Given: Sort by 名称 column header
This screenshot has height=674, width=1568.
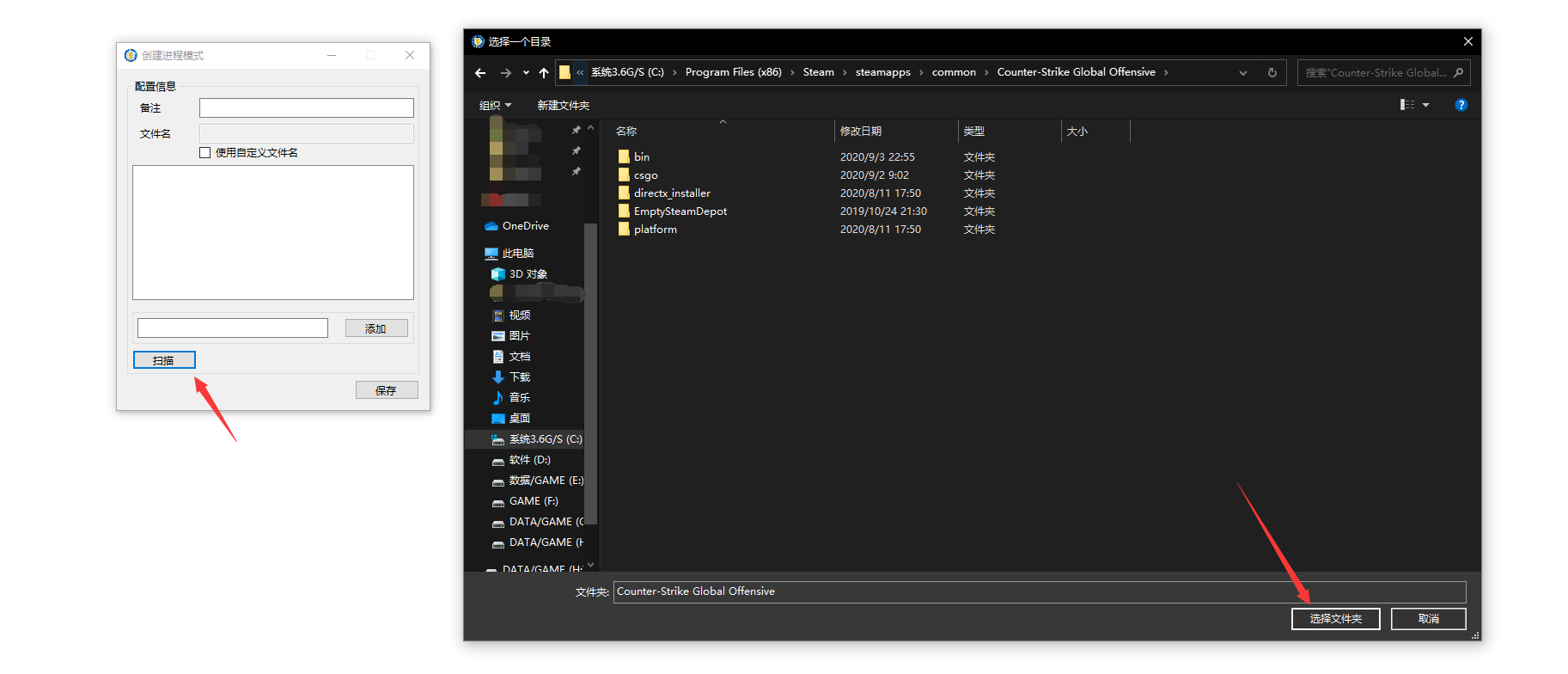Looking at the screenshot, I should tap(626, 132).
